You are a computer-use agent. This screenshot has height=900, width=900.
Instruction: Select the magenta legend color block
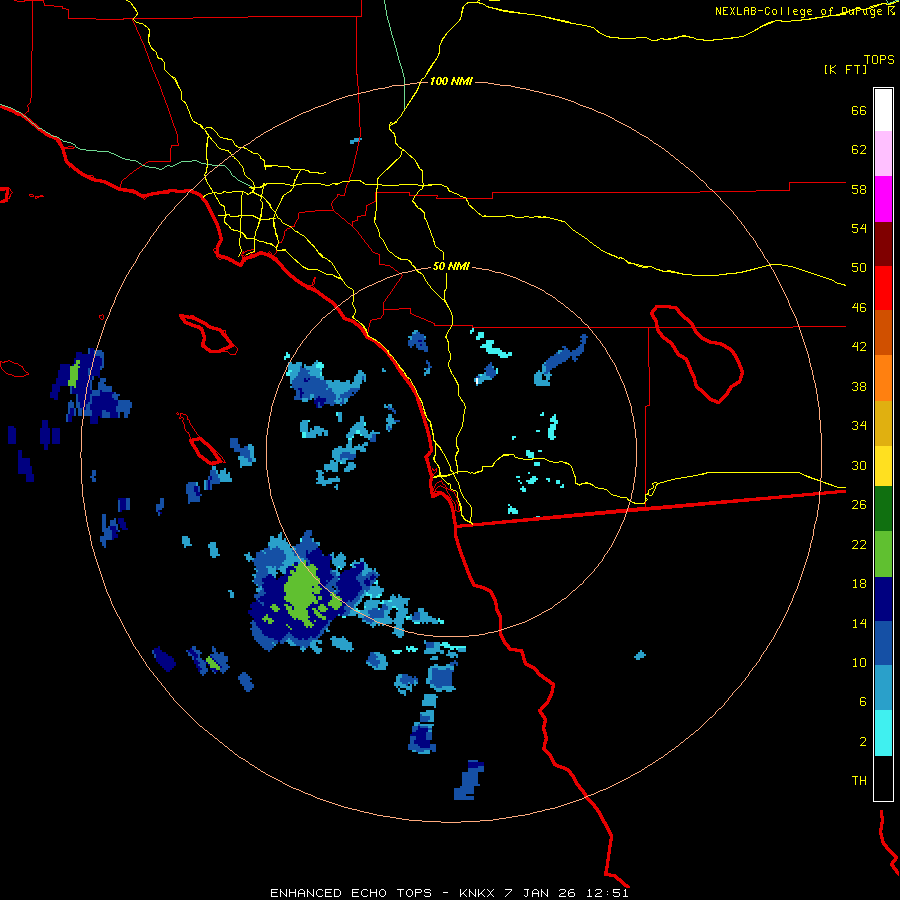point(883,199)
